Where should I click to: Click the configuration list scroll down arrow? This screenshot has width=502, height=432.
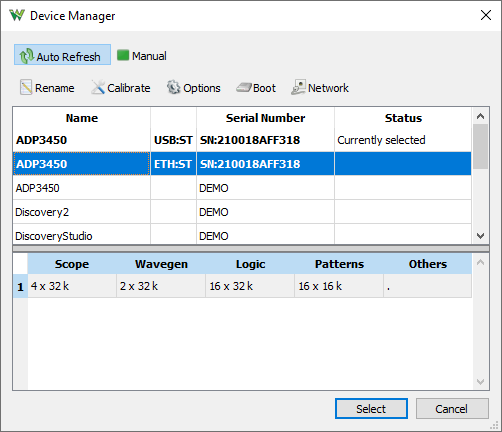480,381
